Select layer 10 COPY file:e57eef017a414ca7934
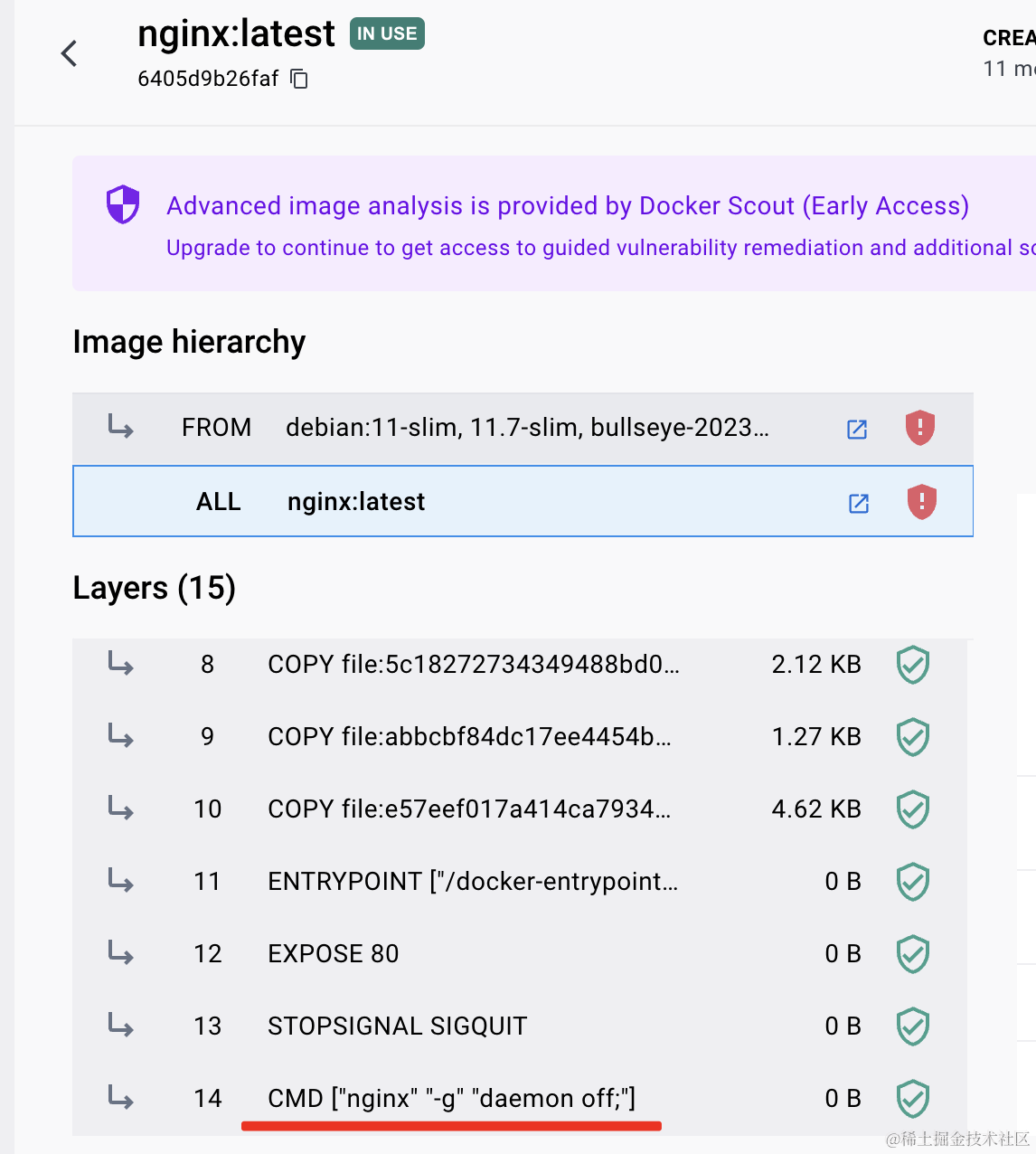This screenshot has height=1154, width=1036. [x=469, y=809]
